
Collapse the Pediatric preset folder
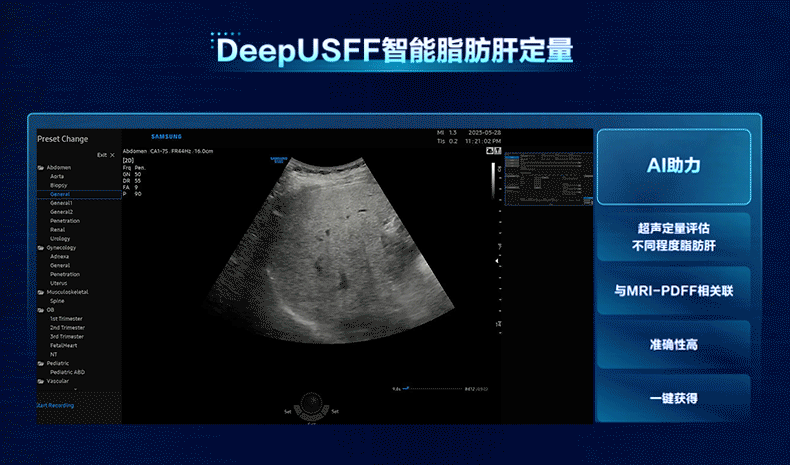41,363
